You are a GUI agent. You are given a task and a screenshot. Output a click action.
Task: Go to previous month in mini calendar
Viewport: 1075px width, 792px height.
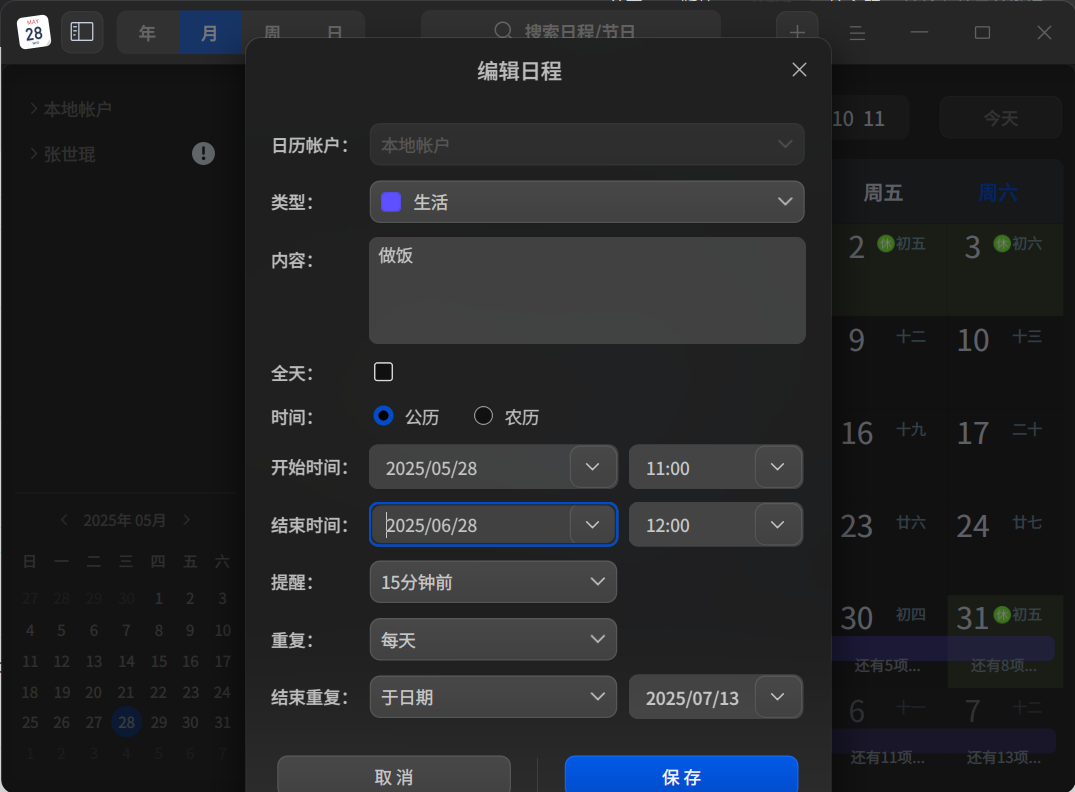[x=64, y=520]
